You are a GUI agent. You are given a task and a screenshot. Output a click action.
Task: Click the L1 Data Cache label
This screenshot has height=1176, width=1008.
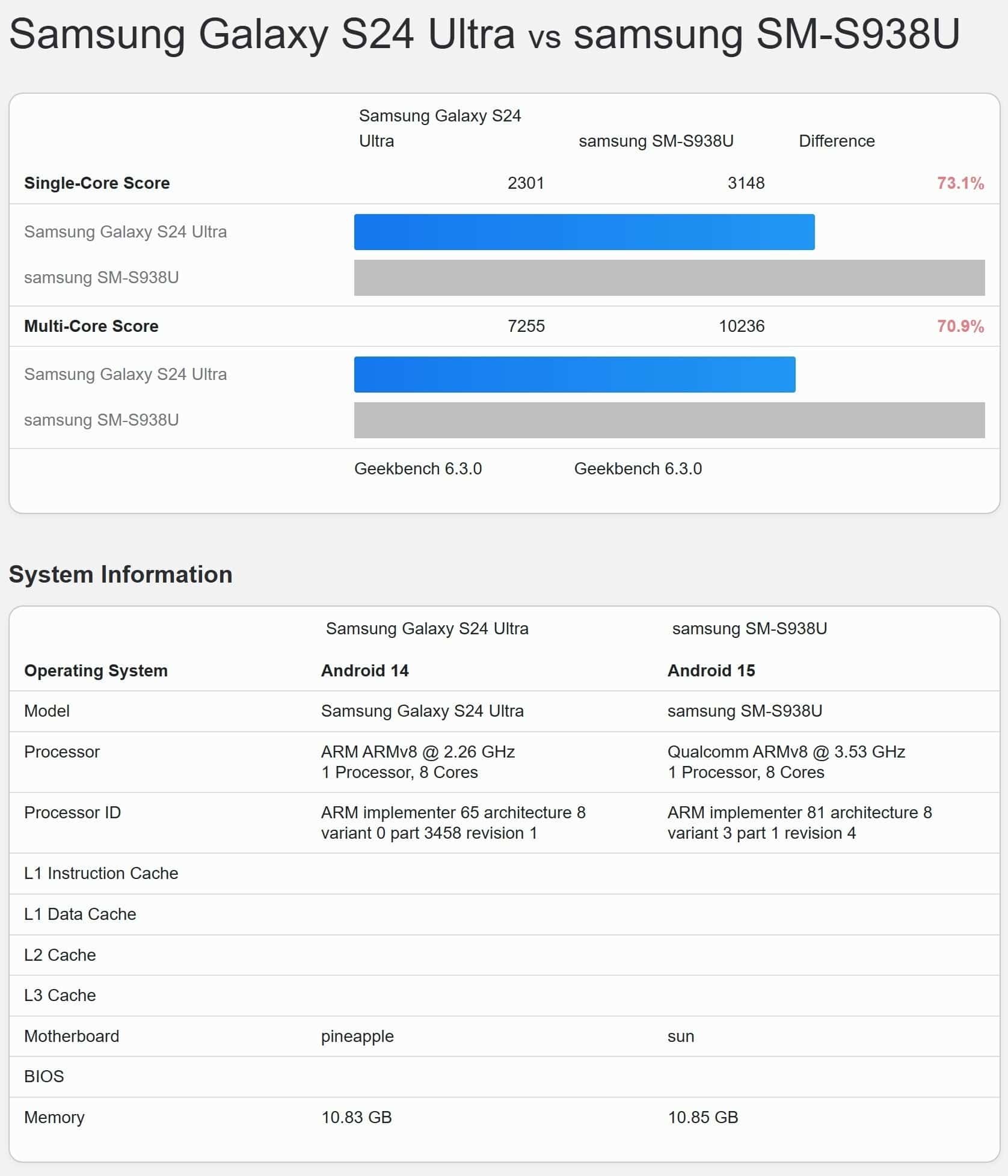coord(80,914)
